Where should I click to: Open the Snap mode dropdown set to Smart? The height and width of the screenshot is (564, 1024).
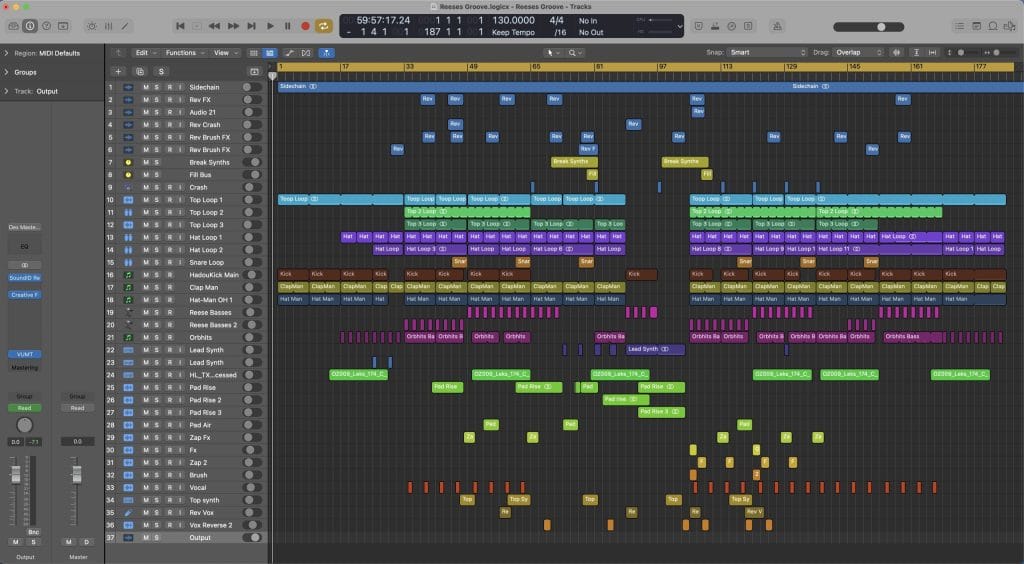[x=766, y=52]
